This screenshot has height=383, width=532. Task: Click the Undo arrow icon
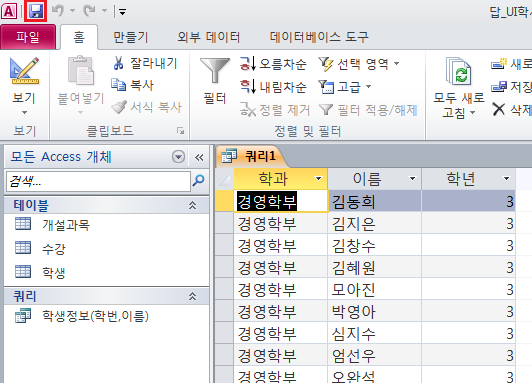tap(58, 11)
